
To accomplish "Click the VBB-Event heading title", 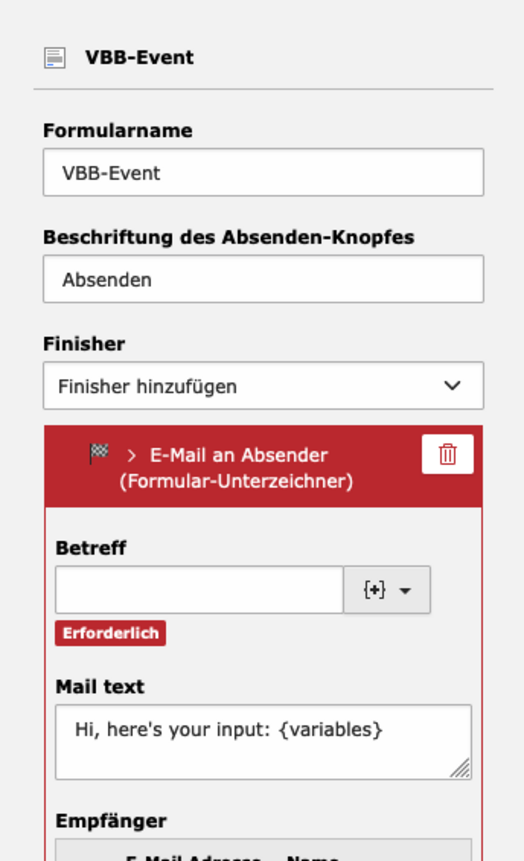I will pos(139,58).
